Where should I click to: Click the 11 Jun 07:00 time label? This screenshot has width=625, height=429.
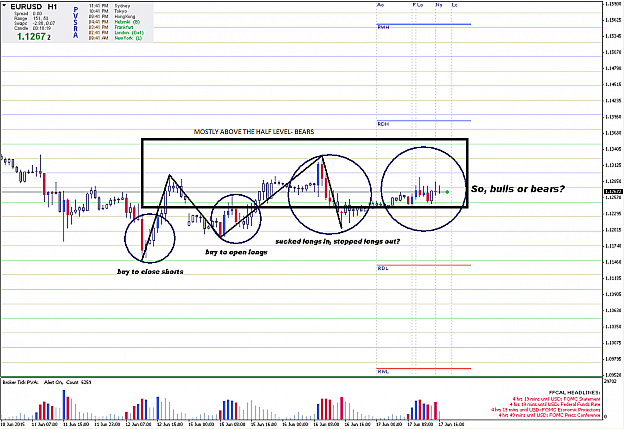(x=44, y=424)
